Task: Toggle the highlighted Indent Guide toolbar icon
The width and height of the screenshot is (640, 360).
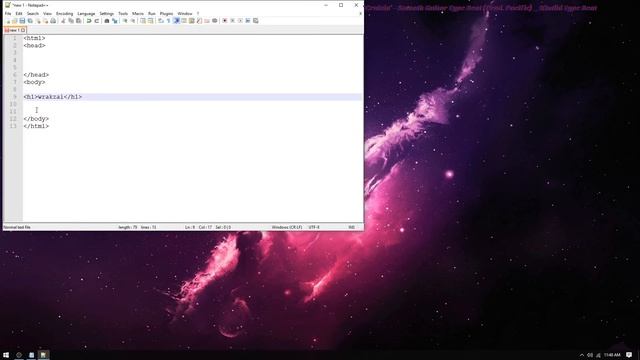Action: 176,21
